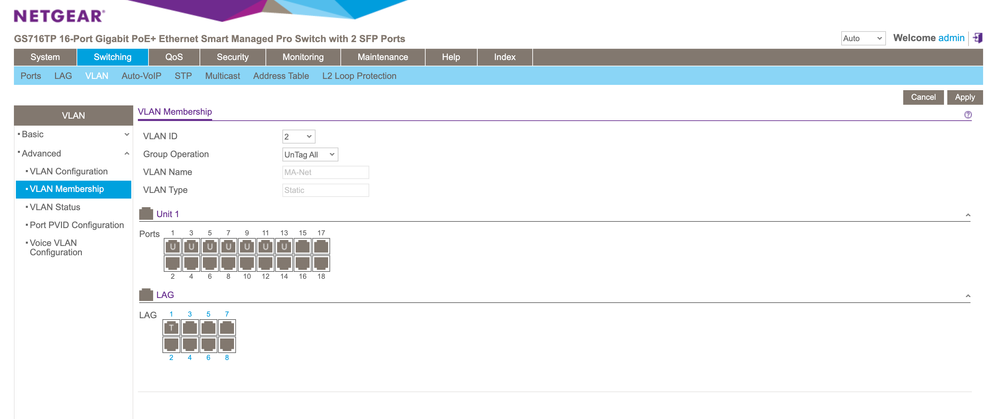The width and height of the screenshot is (999, 419).
Task: Go to the L2 Loop Protection submenu
Action: tap(359, 76)
